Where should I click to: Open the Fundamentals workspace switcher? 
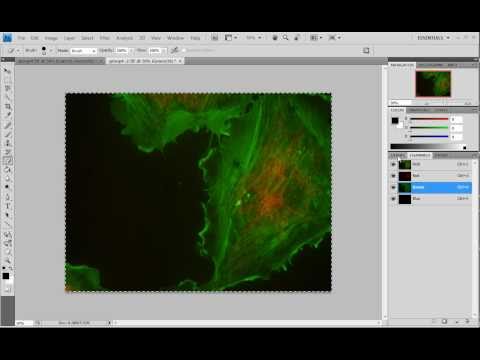433,38
